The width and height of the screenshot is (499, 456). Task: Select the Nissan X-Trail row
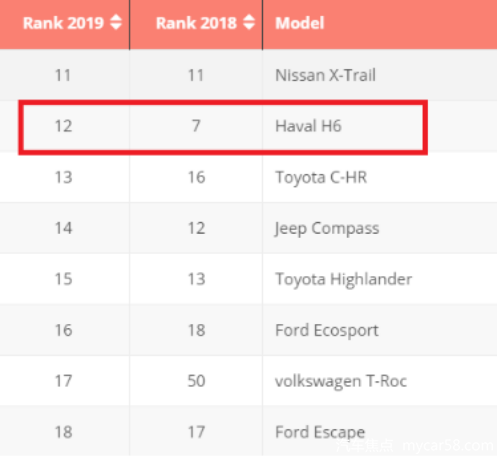tap(248, 75)
